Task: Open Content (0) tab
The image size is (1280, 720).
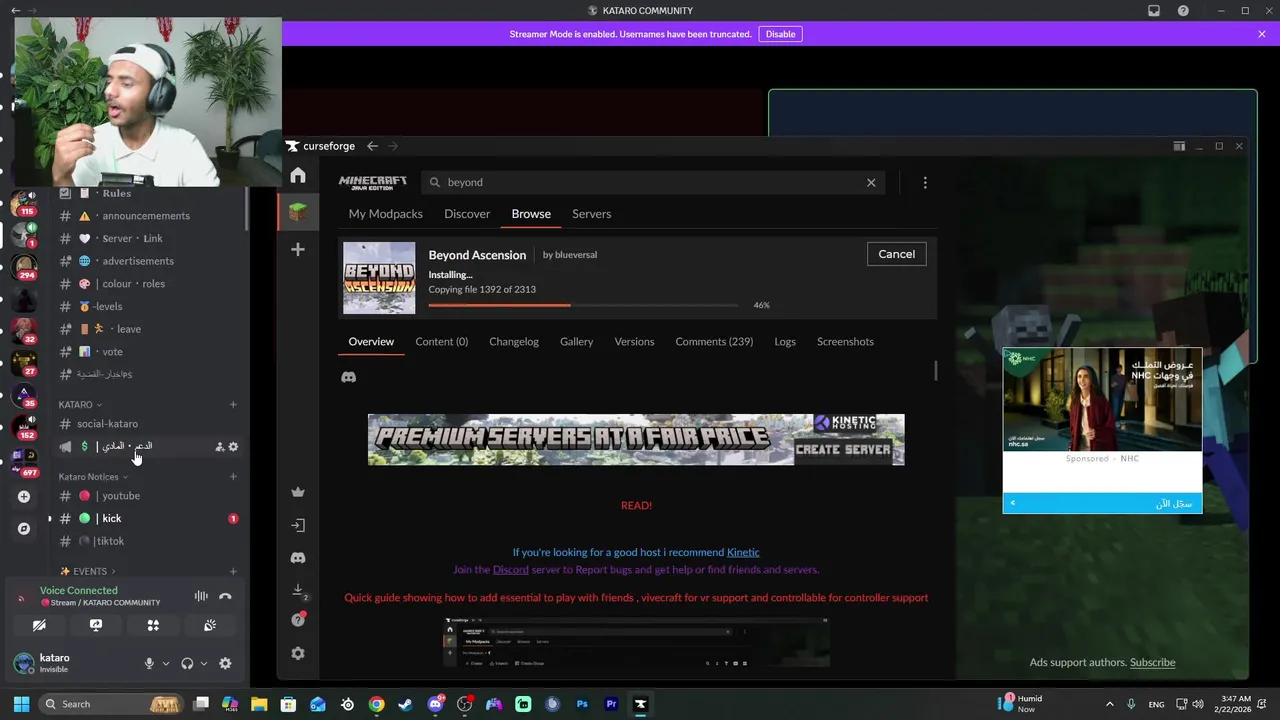Action: [442, 342]
